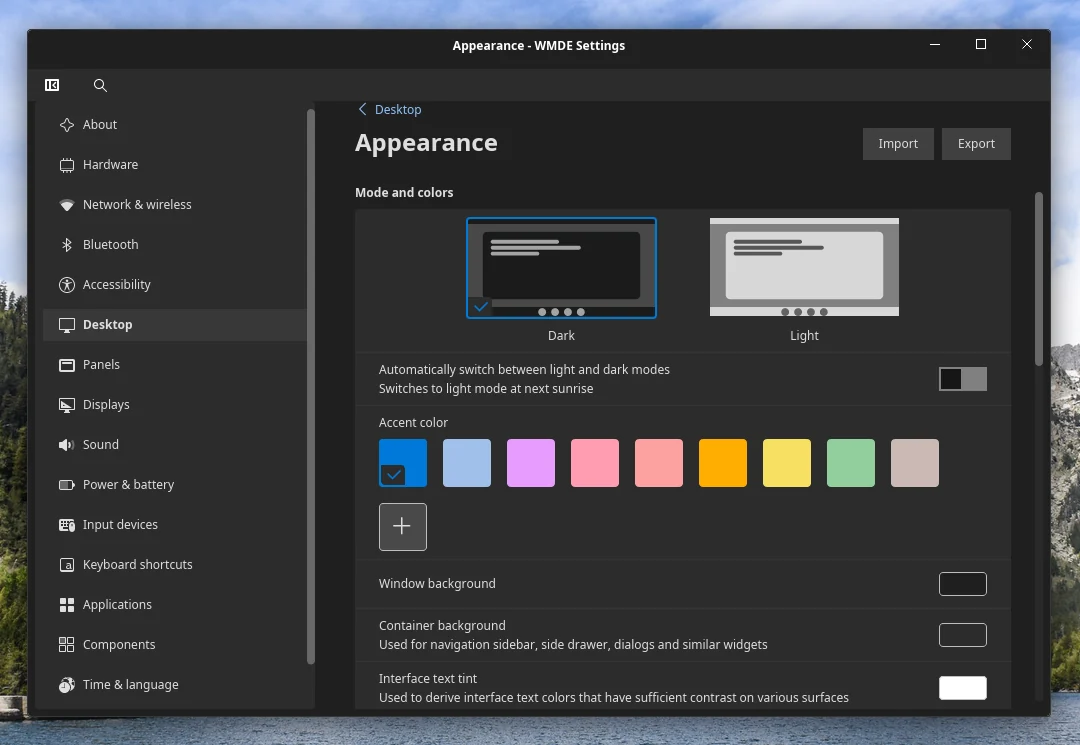
Task: Choose the salmon accent color
Action: click(x=659, y=463)
